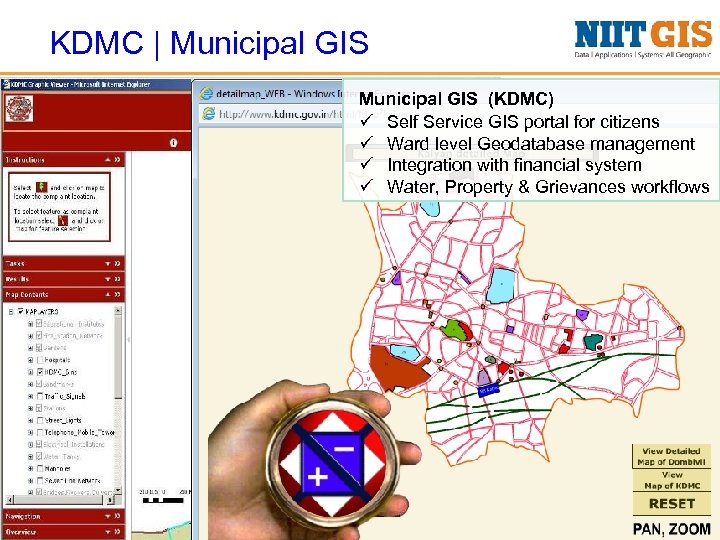This screenshot has width=720, height=540.
Task: Click the Internet Explorer icon beside detailmap_WEB title
Action: [x=206, y=94]
